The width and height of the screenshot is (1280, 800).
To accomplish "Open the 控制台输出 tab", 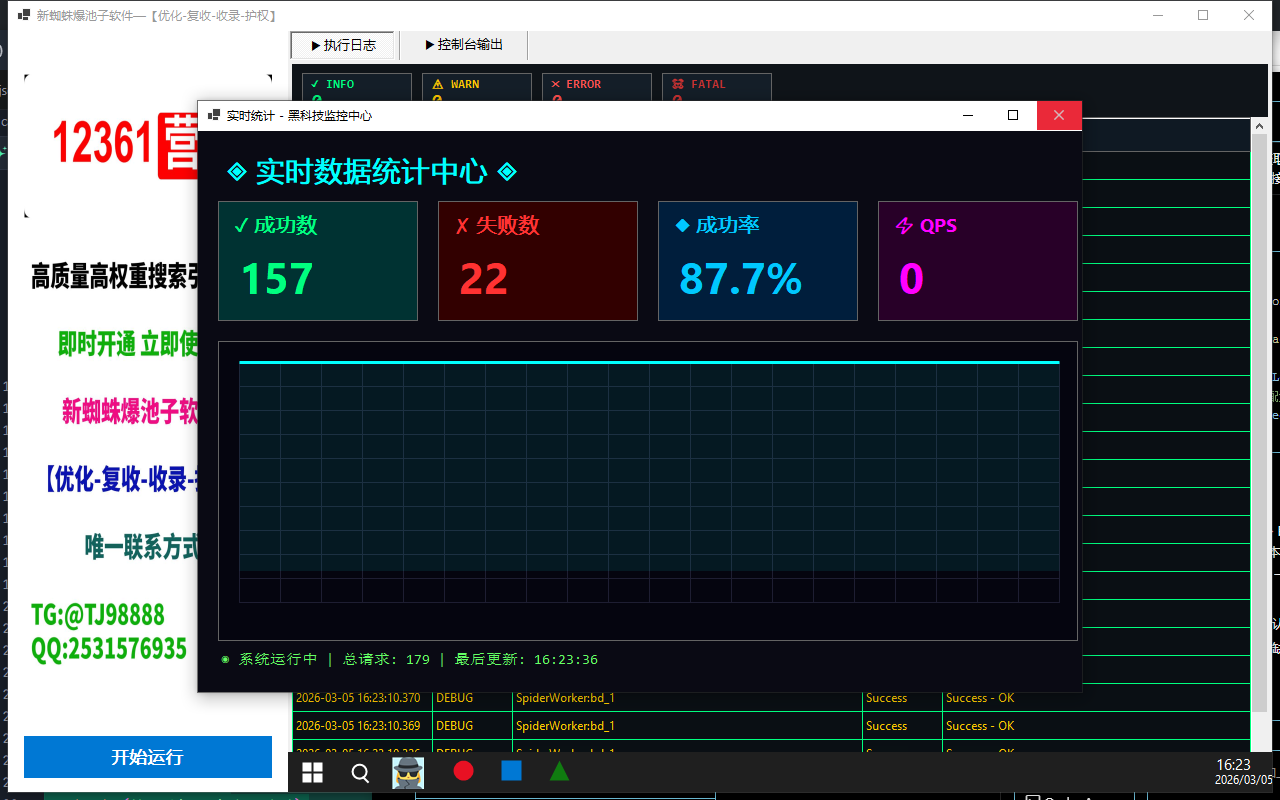I will pos(463,45).
